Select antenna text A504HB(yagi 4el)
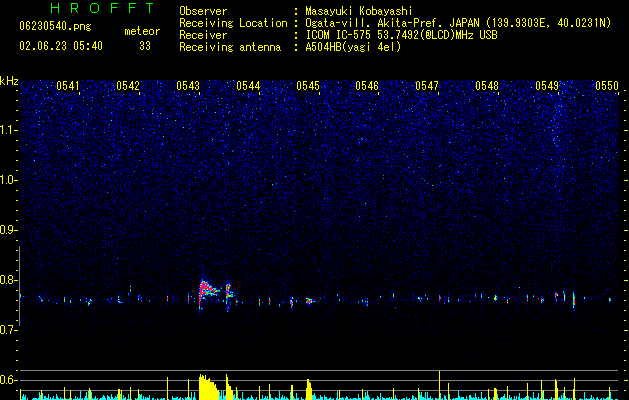 [353, 47]
